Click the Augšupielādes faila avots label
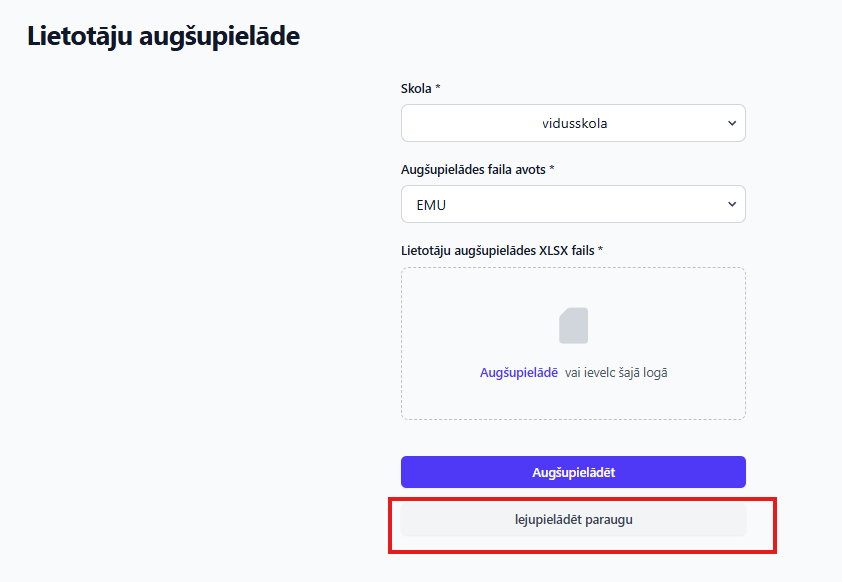The height and width of the screenshot is (582, 842). point(473,170)
